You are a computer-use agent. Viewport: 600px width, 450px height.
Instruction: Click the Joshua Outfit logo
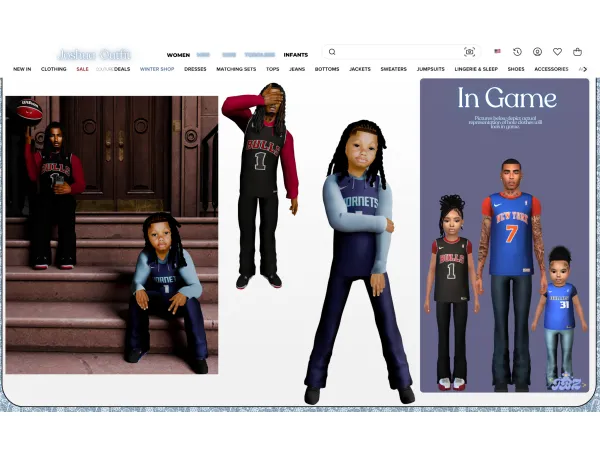(x=94, y=55)
